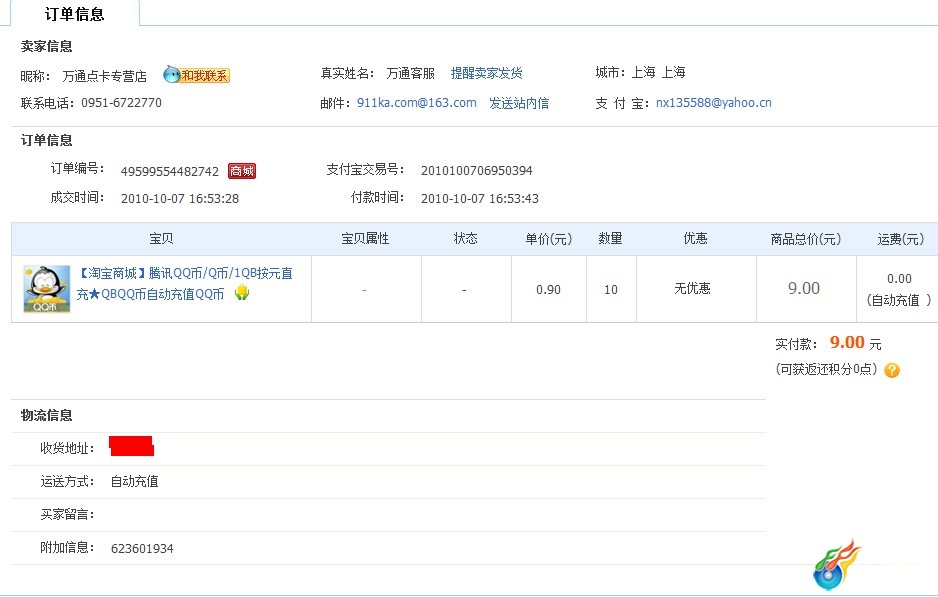Click the red 商城 mall badge

tap(242, 171)
